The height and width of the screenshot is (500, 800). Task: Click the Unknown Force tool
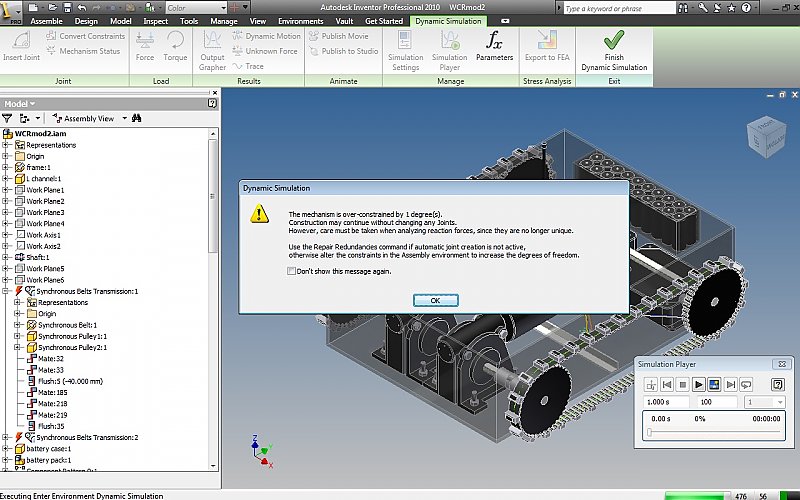pos(264,51)
